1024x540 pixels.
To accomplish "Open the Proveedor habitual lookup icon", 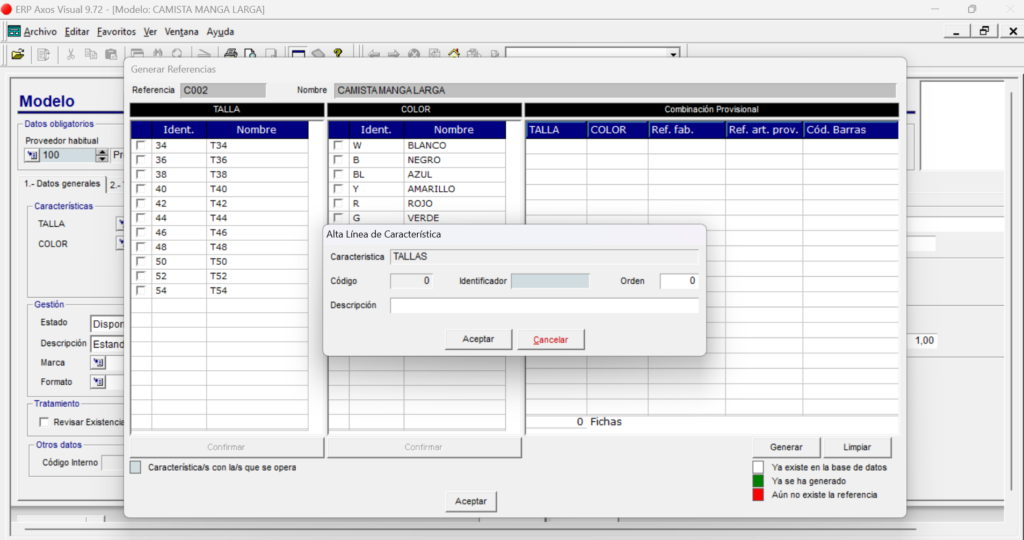I will (x=32, y=155).
